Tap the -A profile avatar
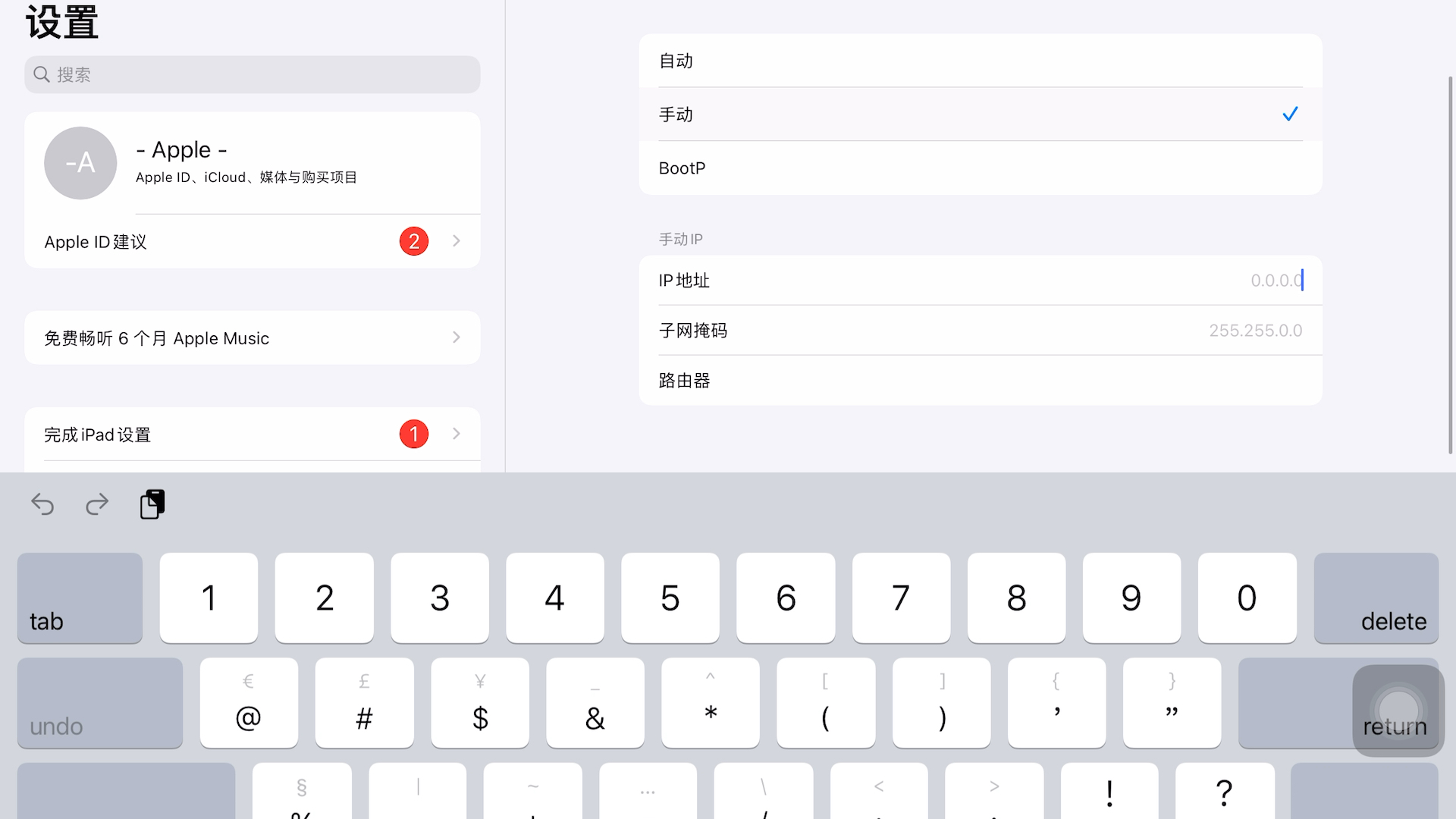Viewport: 1456px width, 819px height. pyautogui.click(x=80, y=163)
